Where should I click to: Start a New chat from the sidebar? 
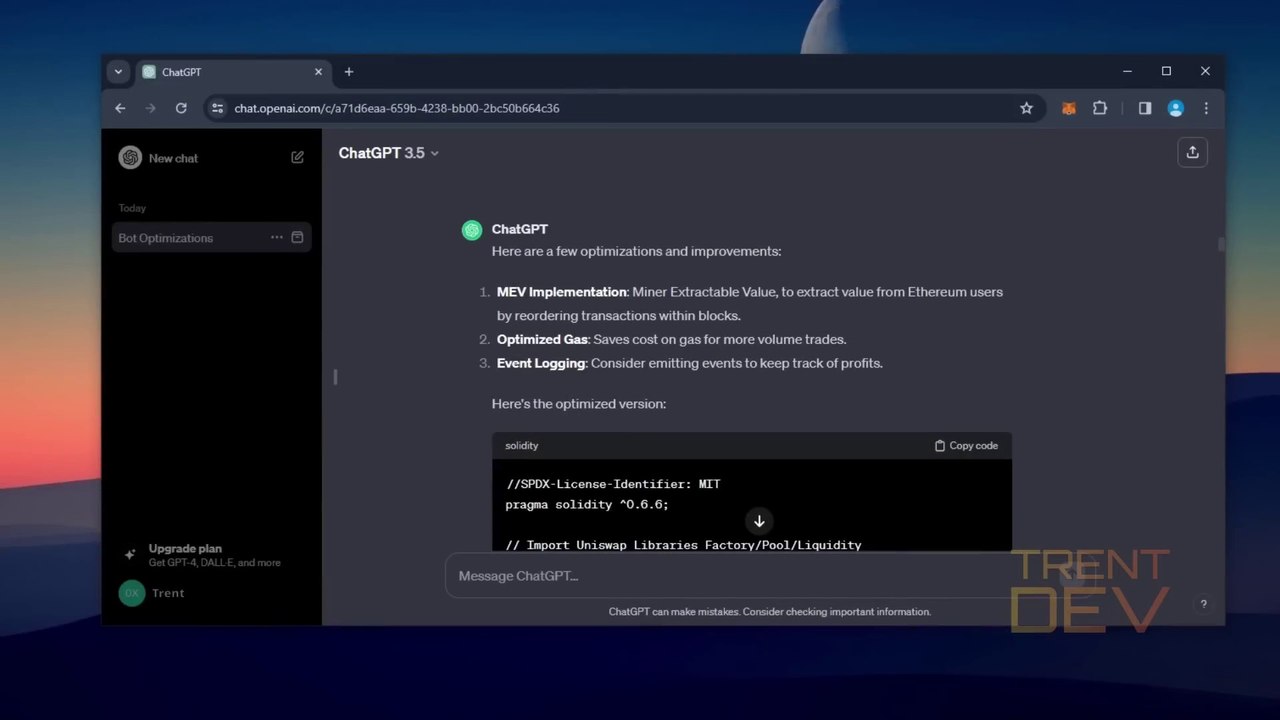click(x=173, y=158)
